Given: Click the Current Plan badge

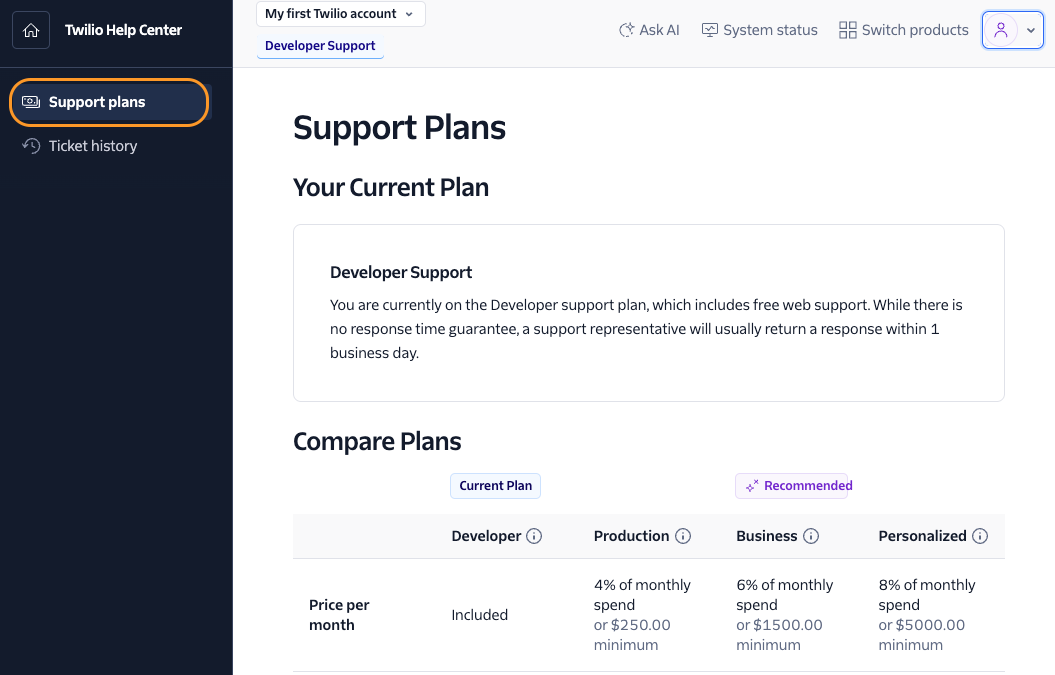Looking at the screenshot, I should [495, 485].
